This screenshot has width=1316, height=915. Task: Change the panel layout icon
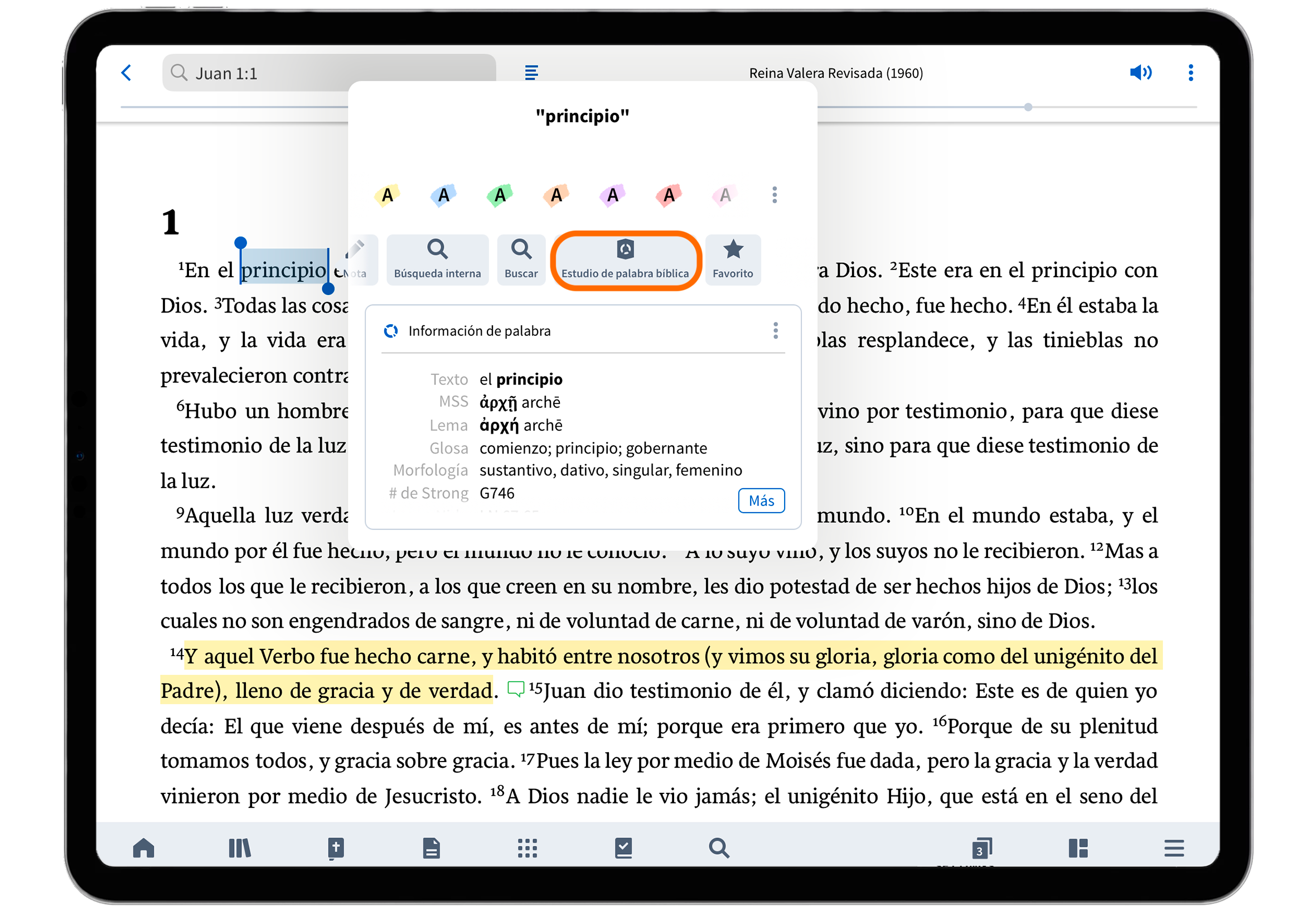click(1078, 848)
